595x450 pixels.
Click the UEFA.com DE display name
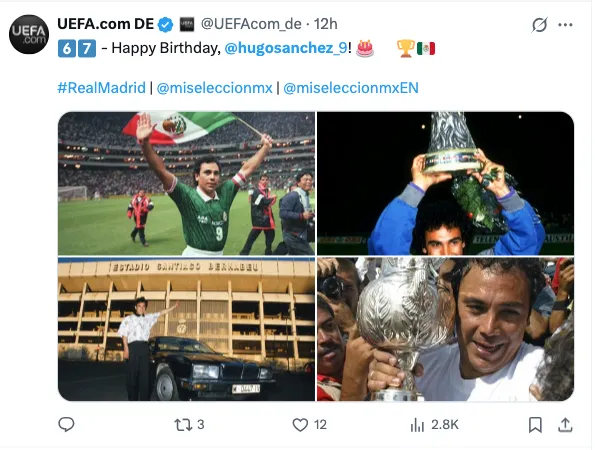click(105, 24)
